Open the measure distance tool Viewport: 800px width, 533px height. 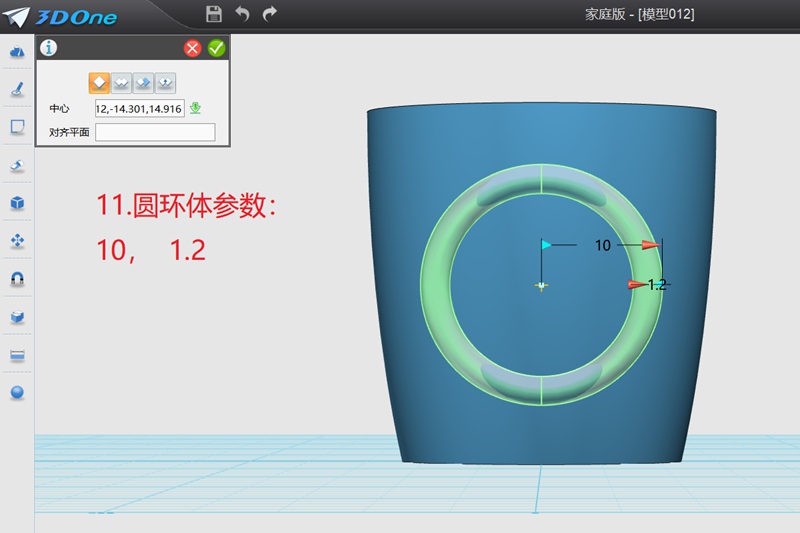click(17, 354)
